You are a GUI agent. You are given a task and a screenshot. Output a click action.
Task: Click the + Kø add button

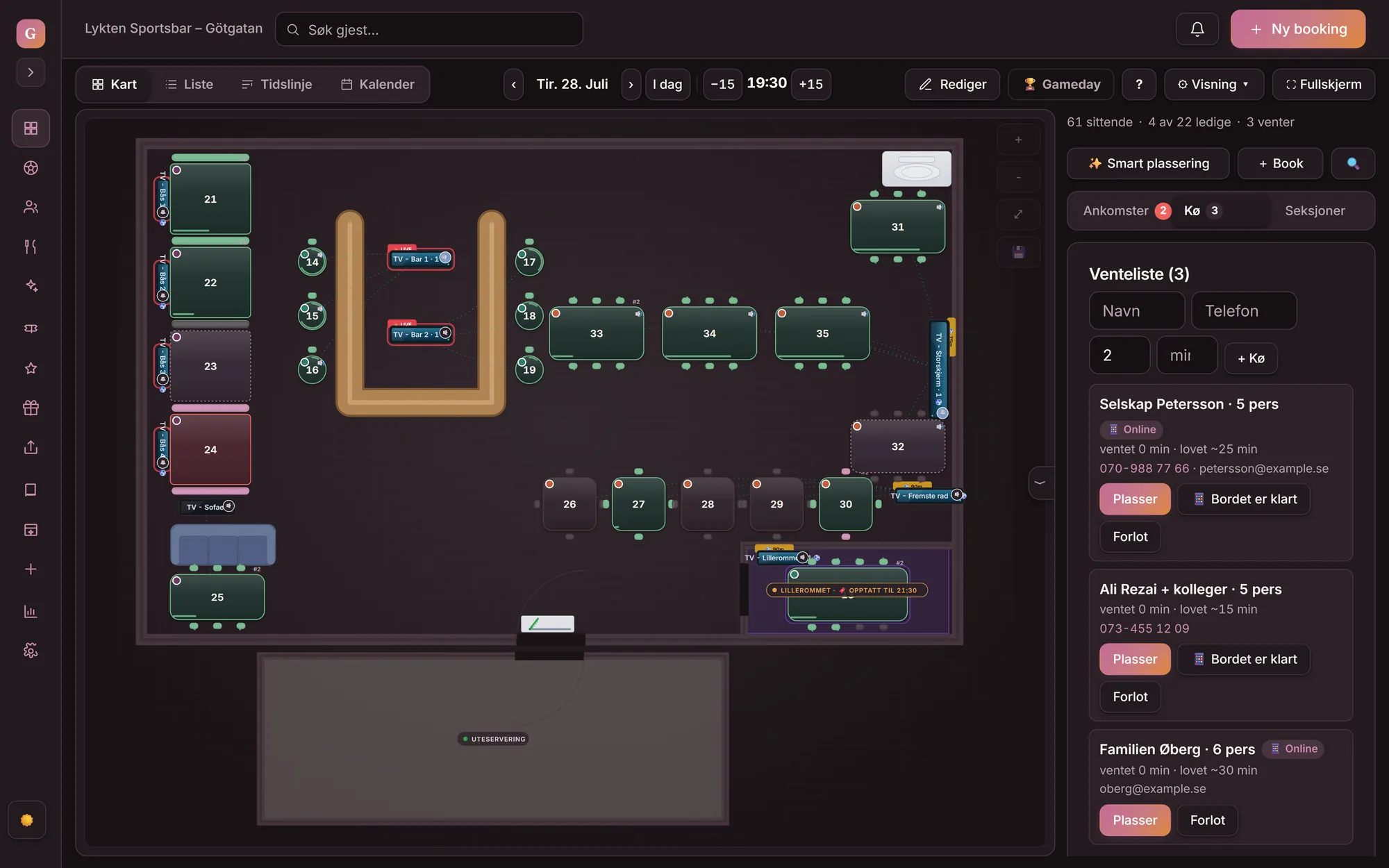pyautogui.click(x=1251, y=358)
